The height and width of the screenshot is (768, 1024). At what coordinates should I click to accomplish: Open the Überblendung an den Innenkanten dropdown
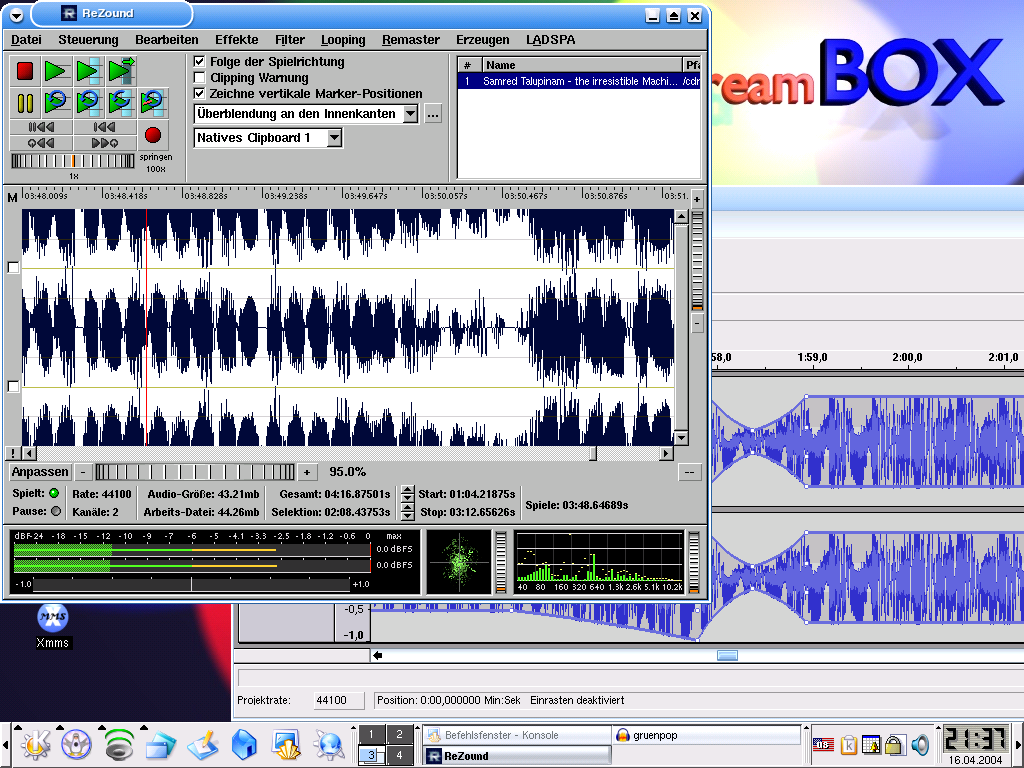(410, 114)
